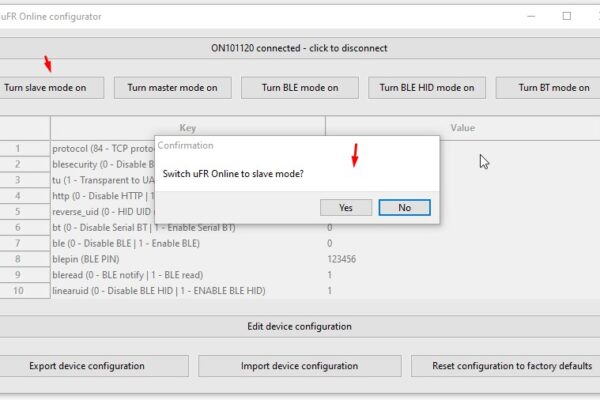Click Yes in the Confirmation dialog
The height and width of the screenshot is (400, 600).
coord(346,207)
